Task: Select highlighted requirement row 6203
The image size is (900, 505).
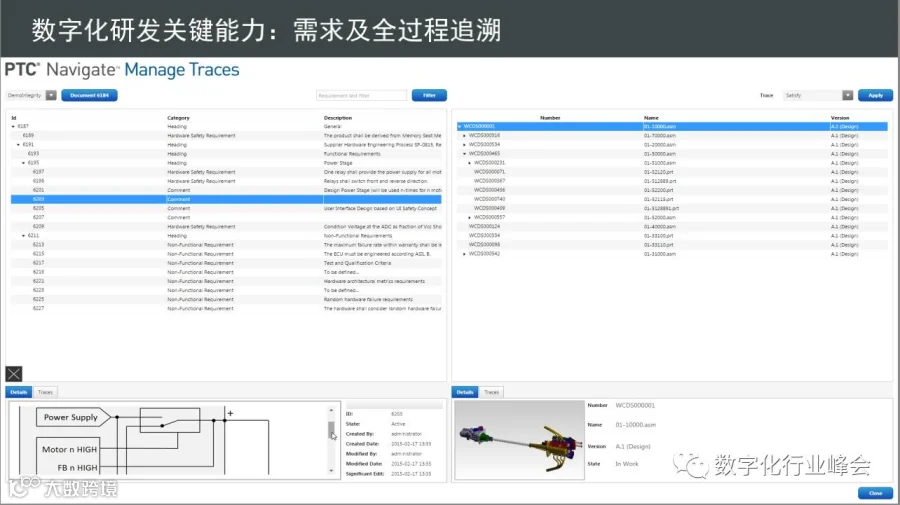Action: point(226,199)
